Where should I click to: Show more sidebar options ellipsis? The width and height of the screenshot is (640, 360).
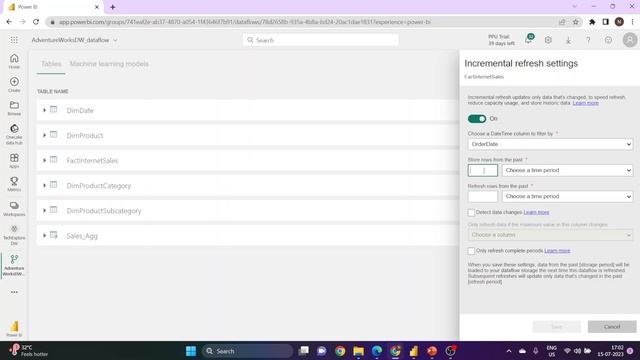pyautogui.click(x=14, y=292)
